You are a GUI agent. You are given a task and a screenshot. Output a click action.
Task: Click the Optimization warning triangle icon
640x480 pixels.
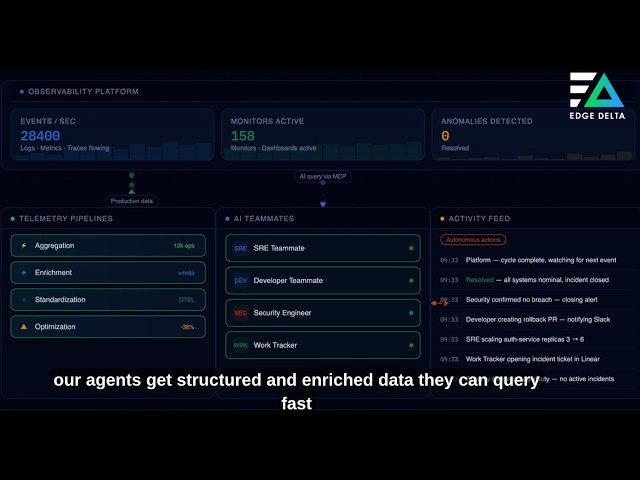tap(24, 327)
